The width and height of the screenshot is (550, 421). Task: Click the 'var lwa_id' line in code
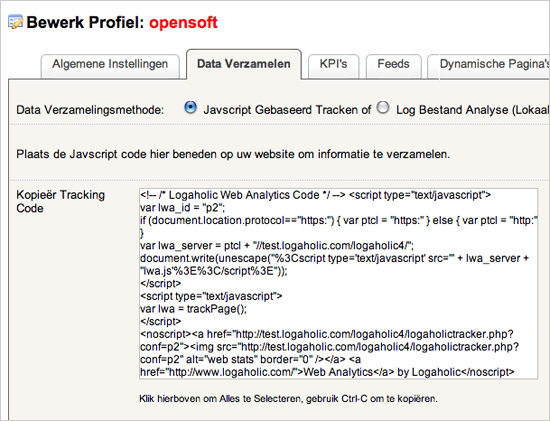coord(182,208)
